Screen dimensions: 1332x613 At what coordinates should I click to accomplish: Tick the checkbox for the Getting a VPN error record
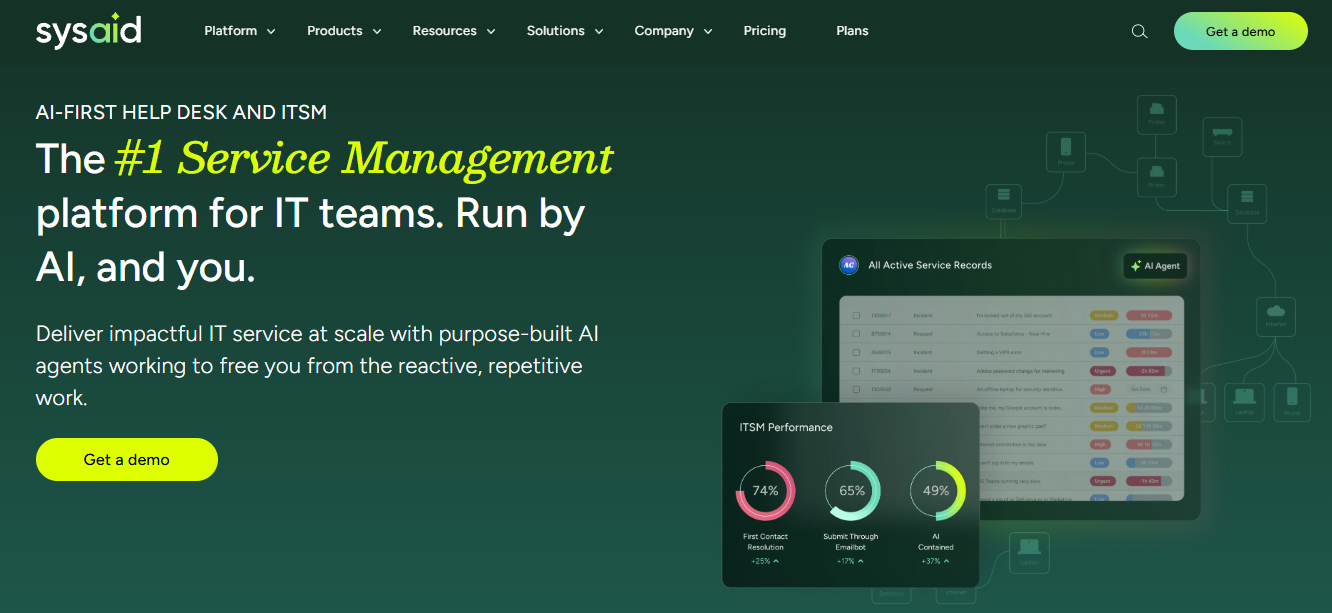coord(856,352)
